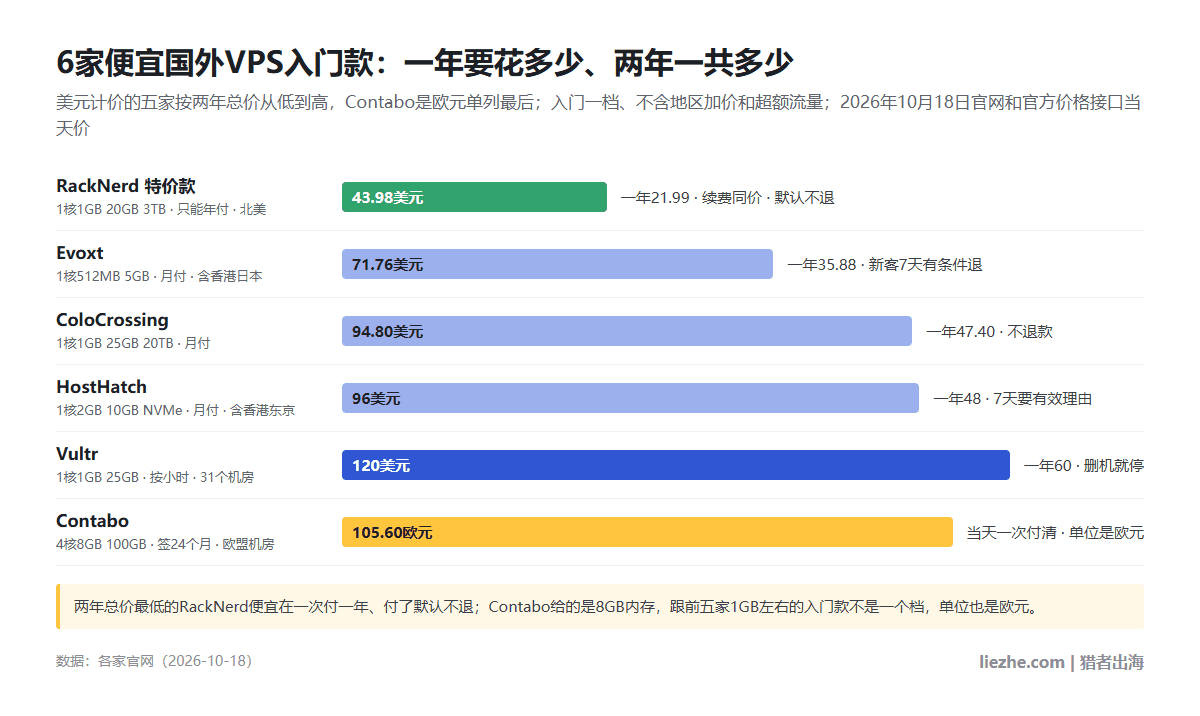Select the RackNerd 特价款 label

[126, 186]
